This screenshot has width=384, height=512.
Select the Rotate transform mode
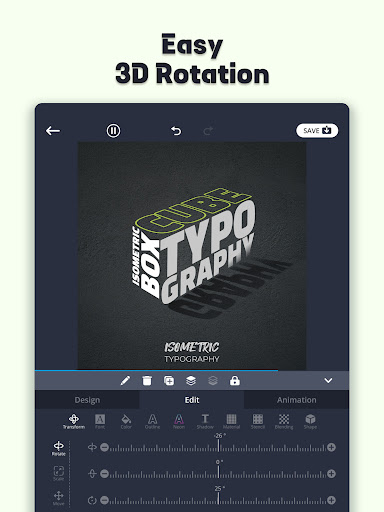59,448
